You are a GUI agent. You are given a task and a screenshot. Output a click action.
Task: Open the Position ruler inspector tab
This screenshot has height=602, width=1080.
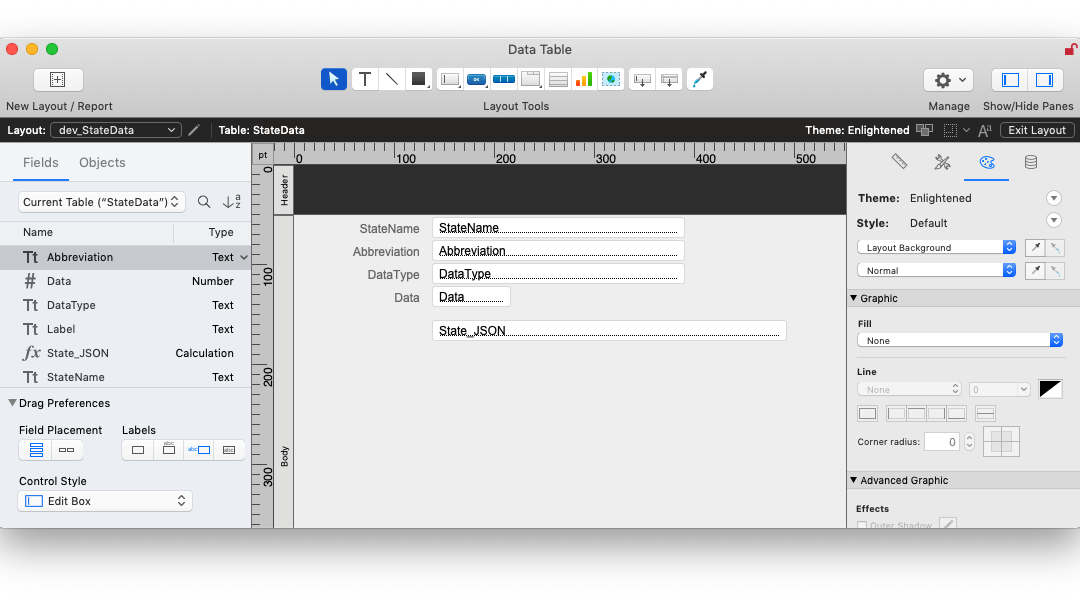pyautogui.click(x=899, y=162)
